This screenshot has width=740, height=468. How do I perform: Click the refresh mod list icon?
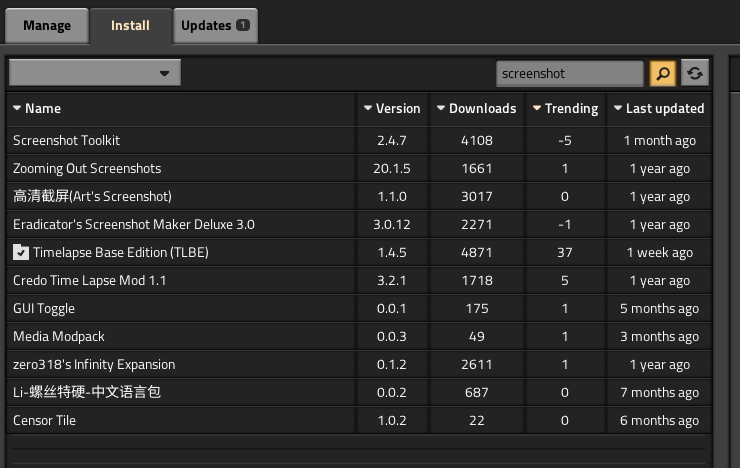[695, 74]
